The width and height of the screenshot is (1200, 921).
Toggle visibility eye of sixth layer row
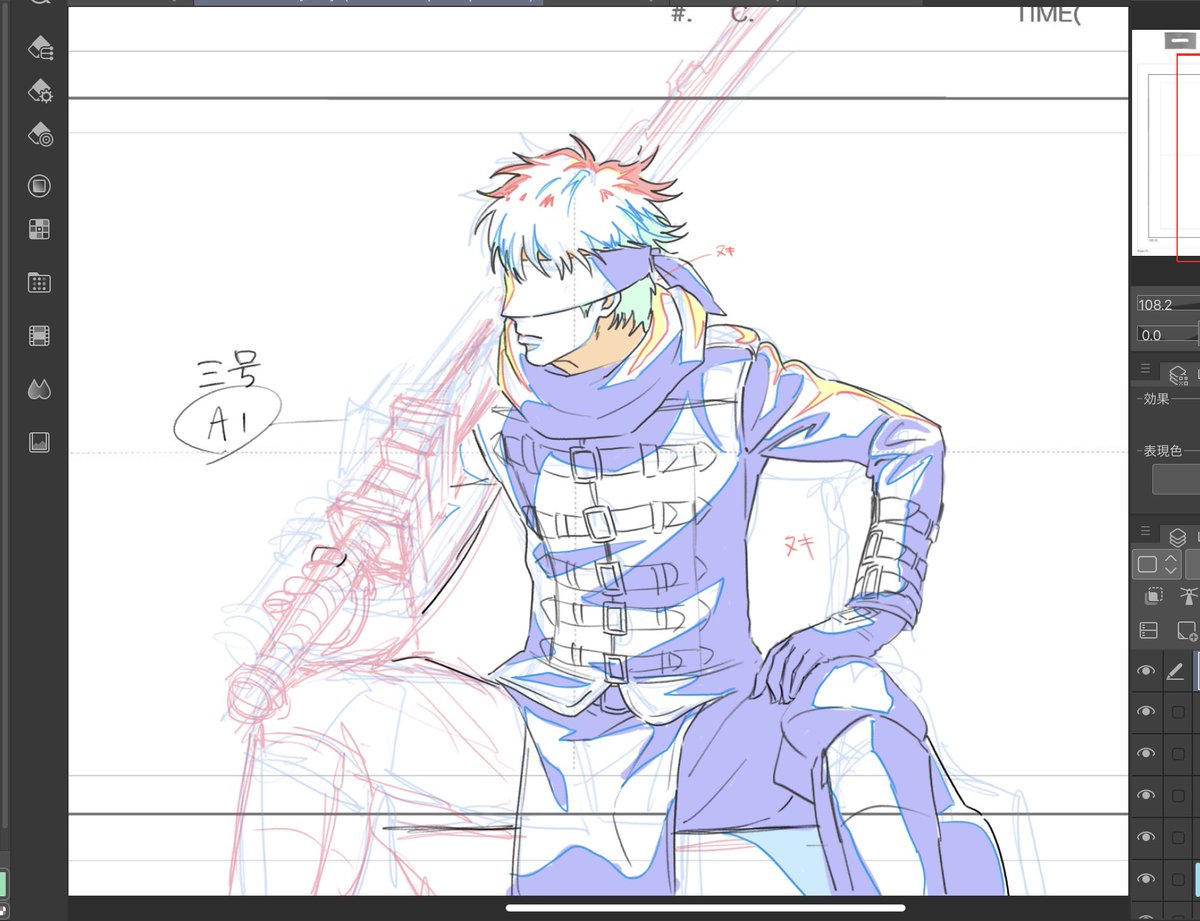coord(1146,878)
